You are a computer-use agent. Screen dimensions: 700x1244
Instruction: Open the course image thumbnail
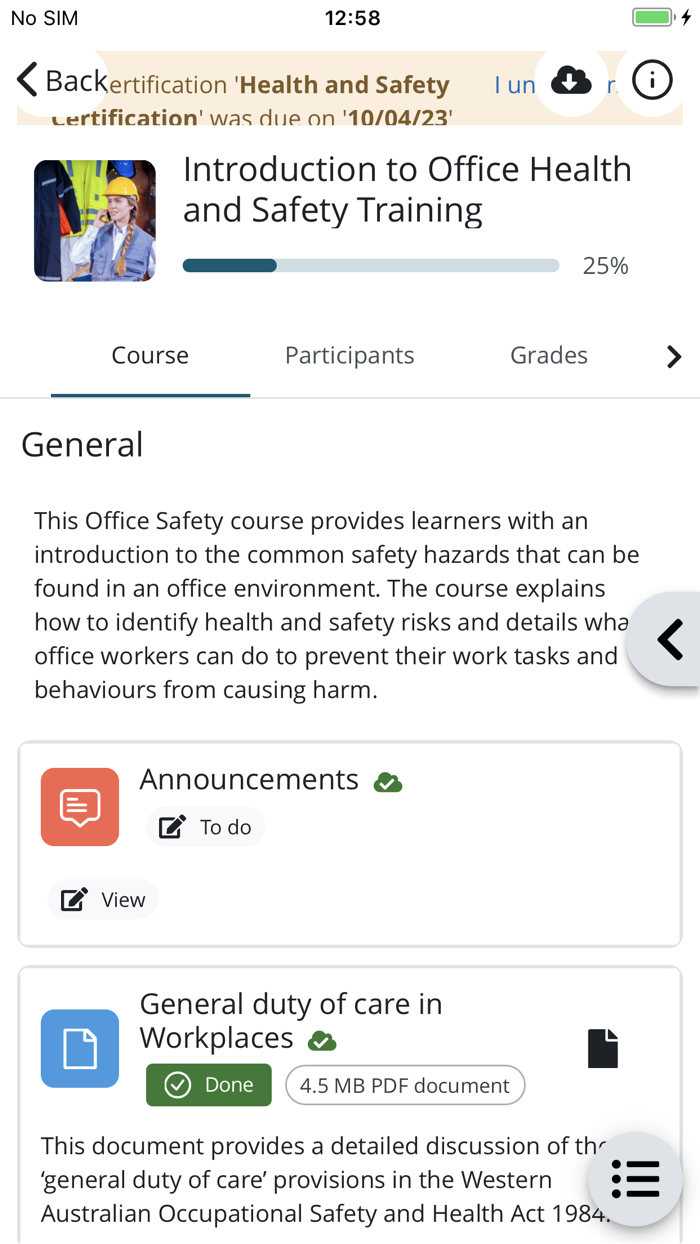[94, 220]
